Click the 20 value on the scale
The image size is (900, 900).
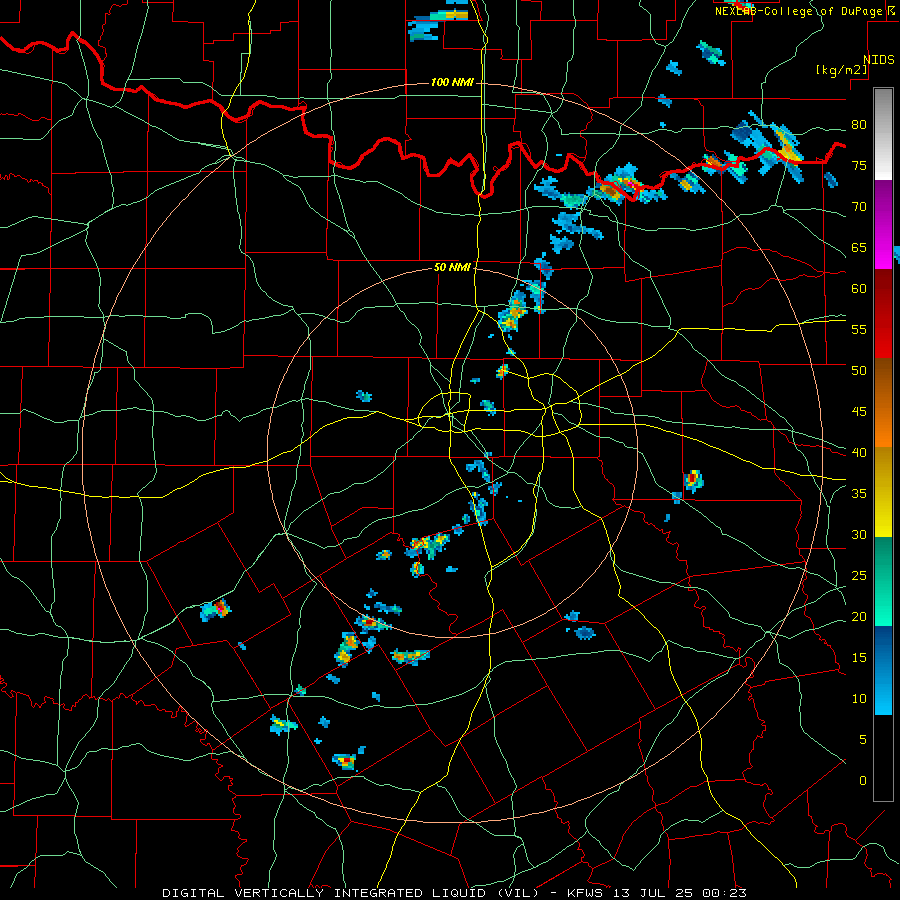[x=859, y=616]
